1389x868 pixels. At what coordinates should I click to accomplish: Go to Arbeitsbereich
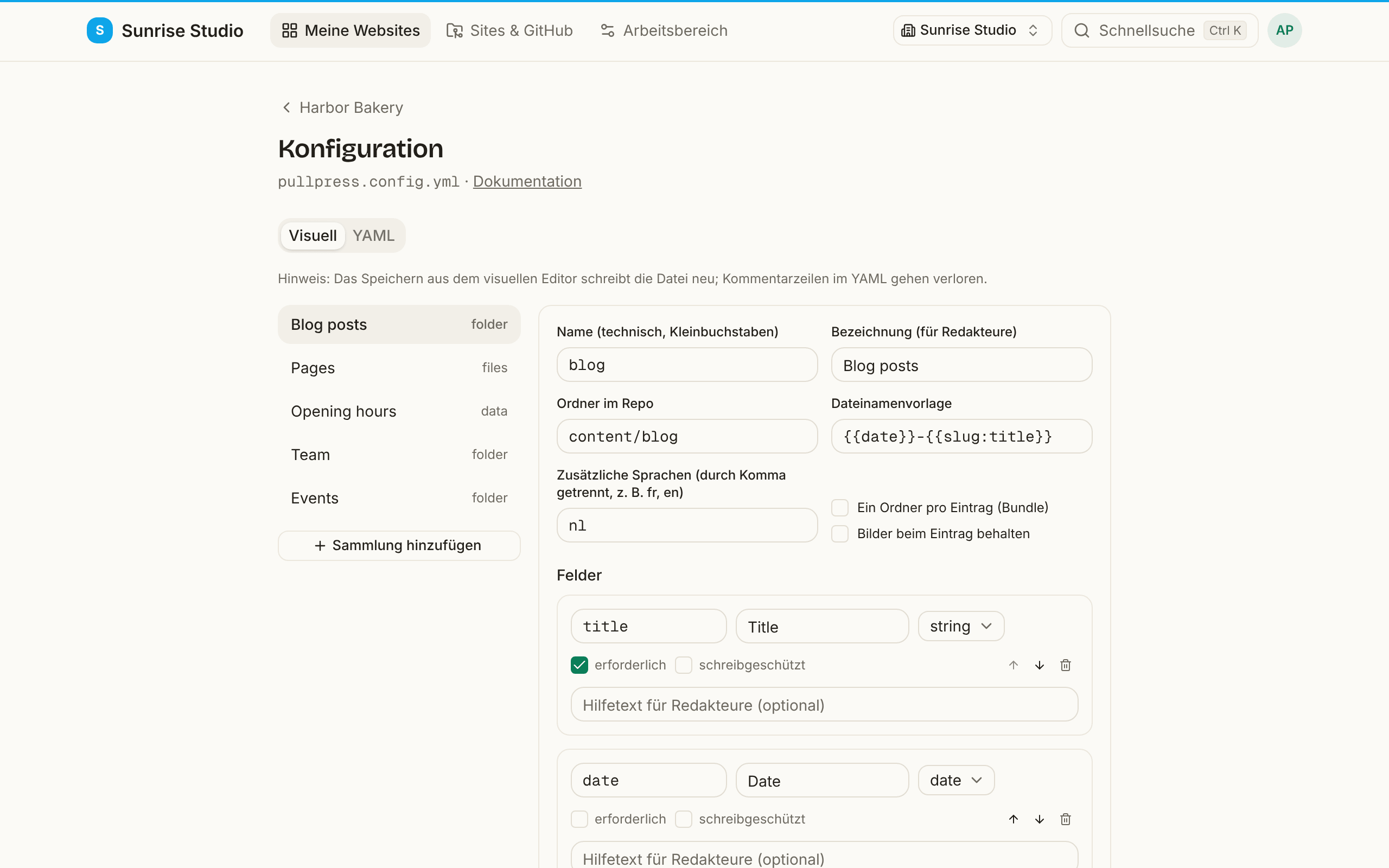coord(664,30)
